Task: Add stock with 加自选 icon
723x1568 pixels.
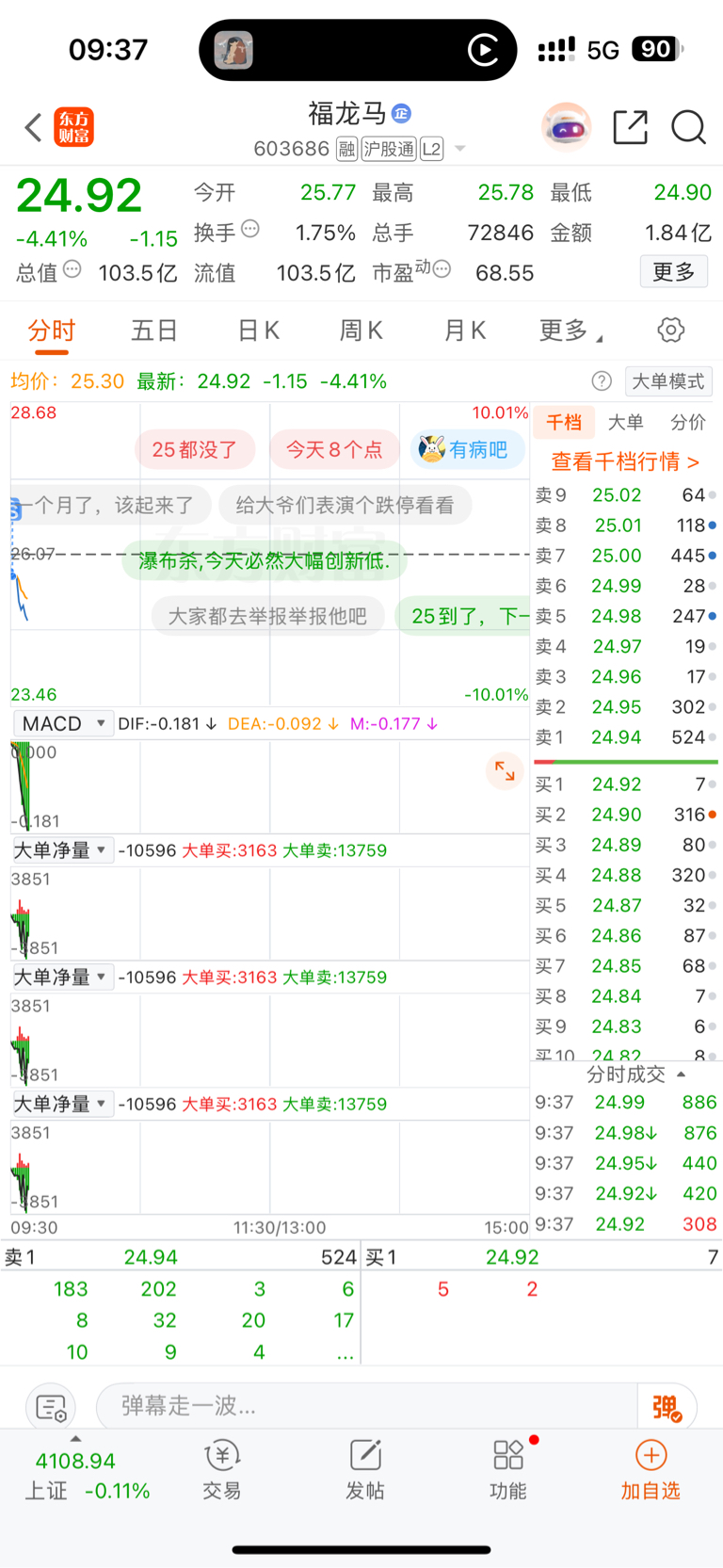Action: click(x=651, y=1469)
